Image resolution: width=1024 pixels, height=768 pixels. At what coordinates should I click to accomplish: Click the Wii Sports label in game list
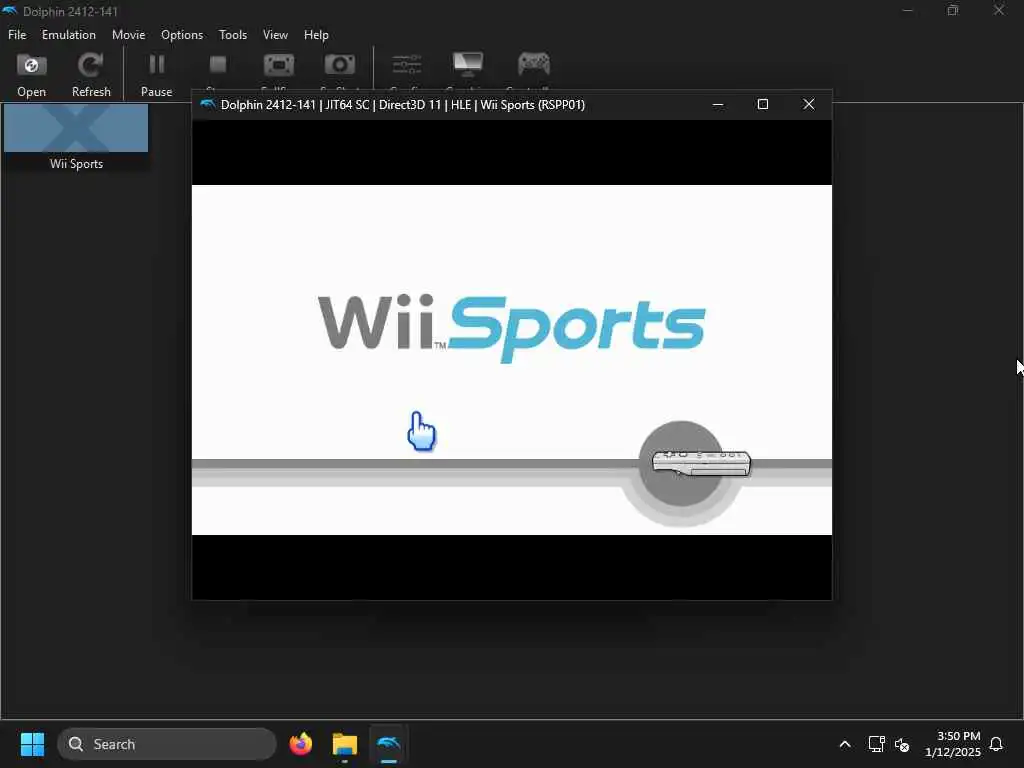76,164
